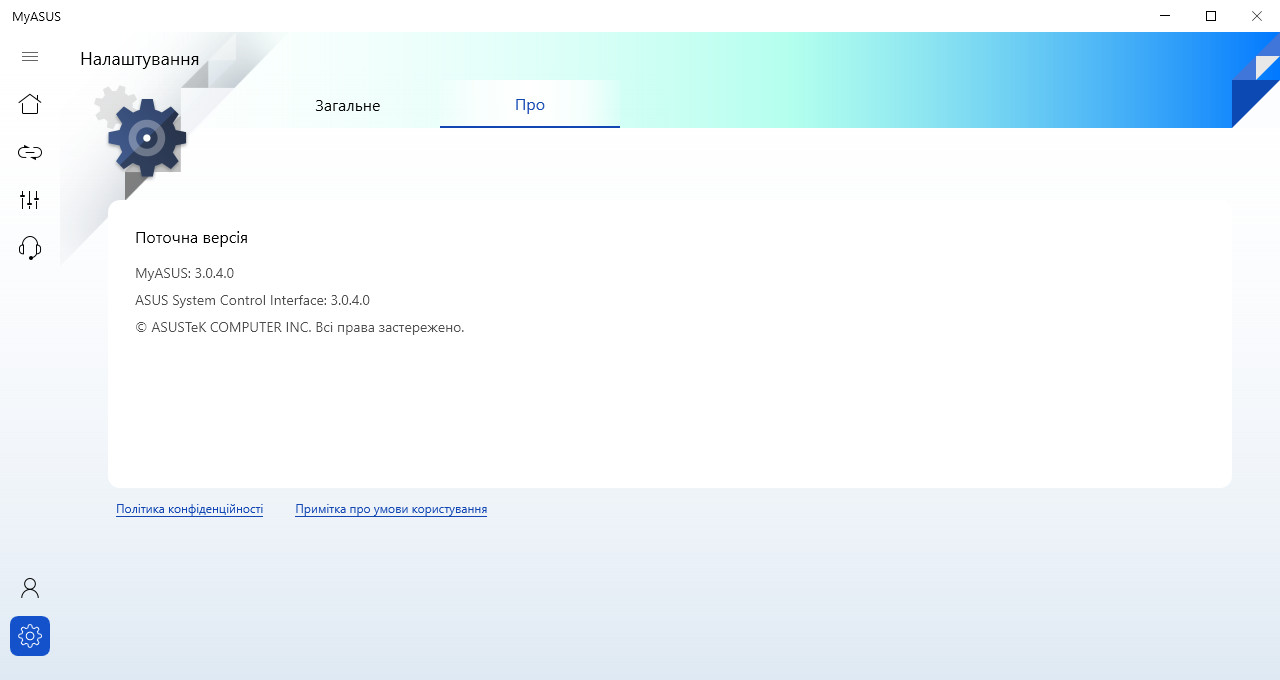Open Примітка про умови користування link

(391, 509)
